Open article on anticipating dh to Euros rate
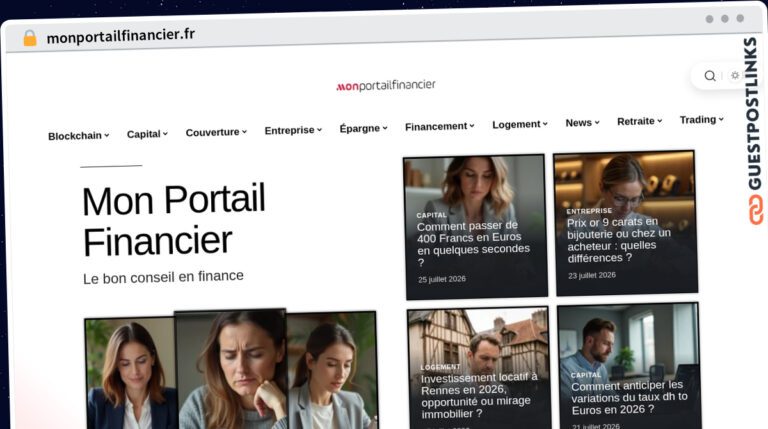The height and width of the screenshot is (429, 768). (x=629, y=398)
